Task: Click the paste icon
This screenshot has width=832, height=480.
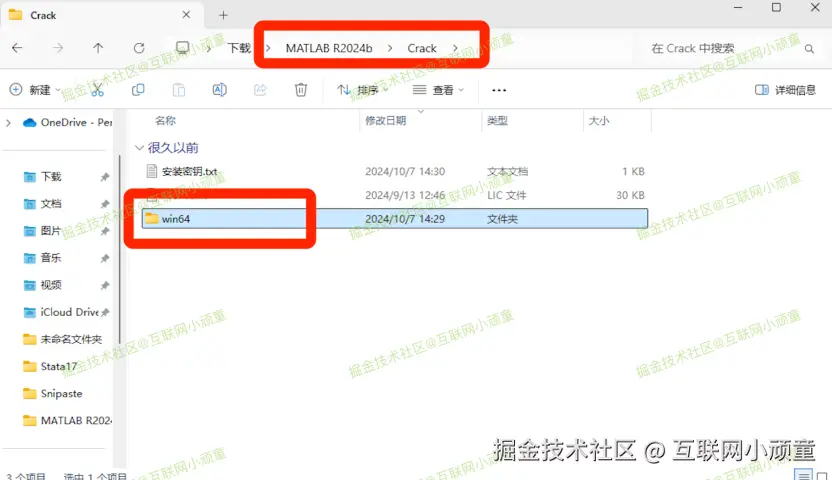Action: click(x=179, y=90)
